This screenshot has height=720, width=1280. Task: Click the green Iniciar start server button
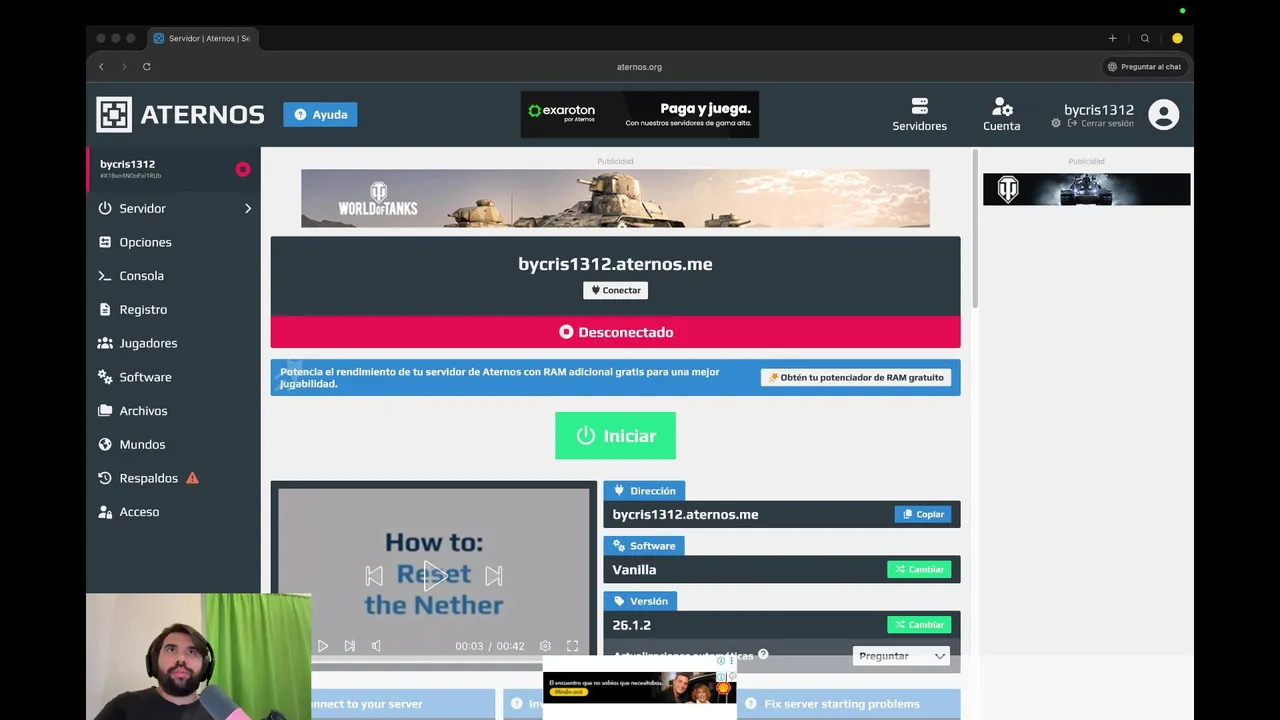coord(615,436)
